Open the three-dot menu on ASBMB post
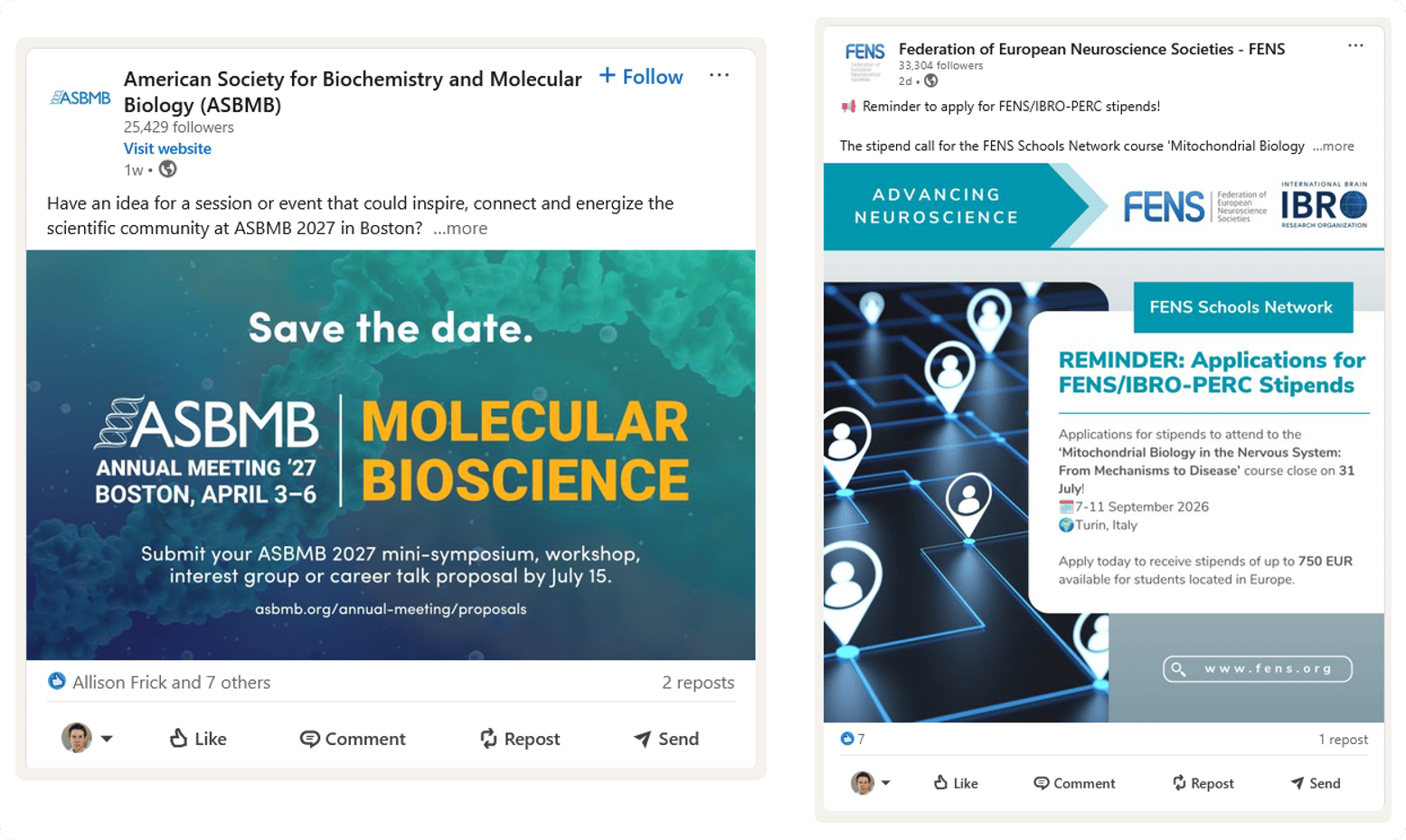 719,75
